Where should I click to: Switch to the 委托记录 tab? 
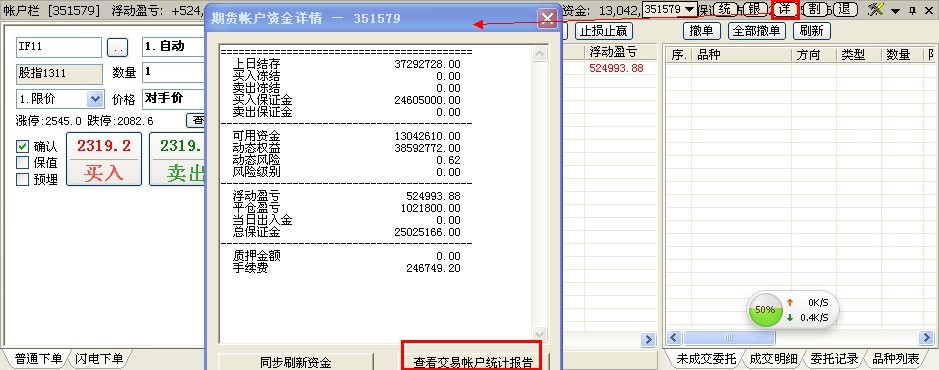[x=834, y=359]
